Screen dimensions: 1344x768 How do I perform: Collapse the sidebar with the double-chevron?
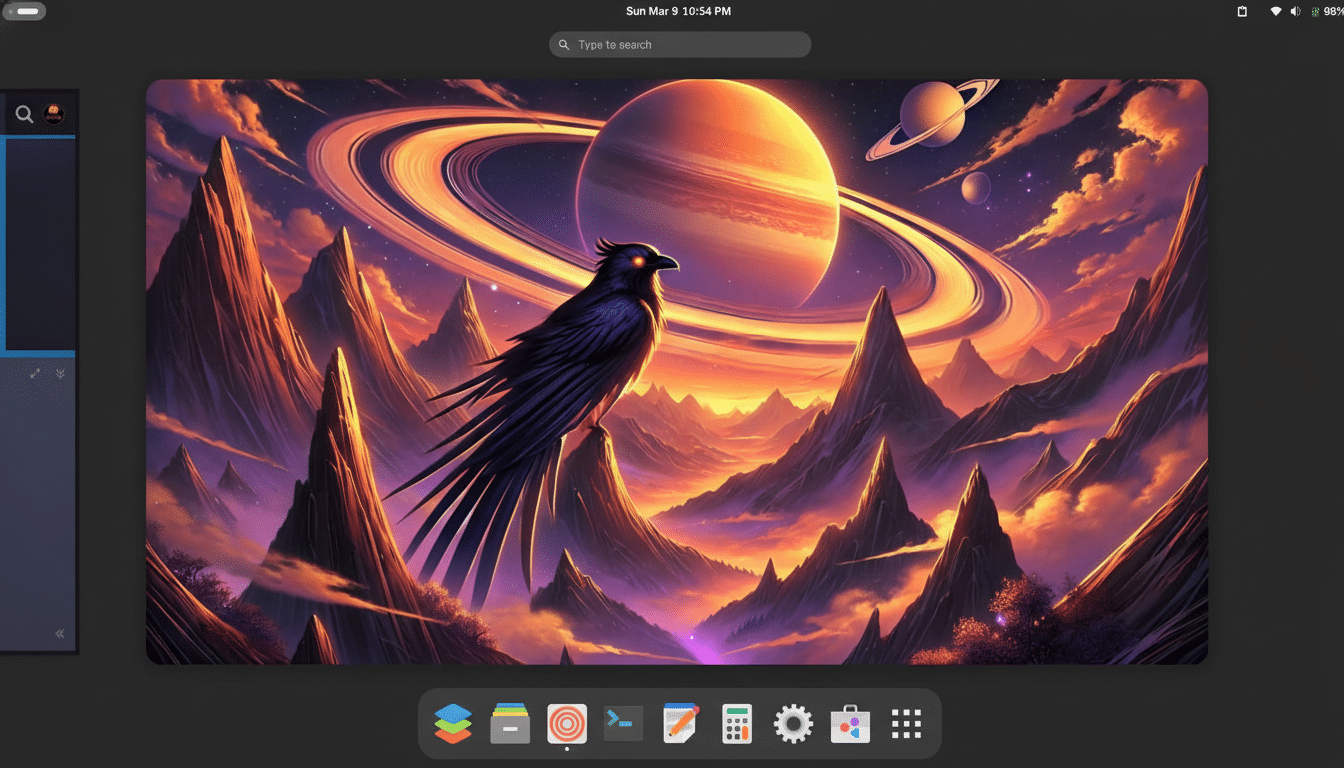59,633
